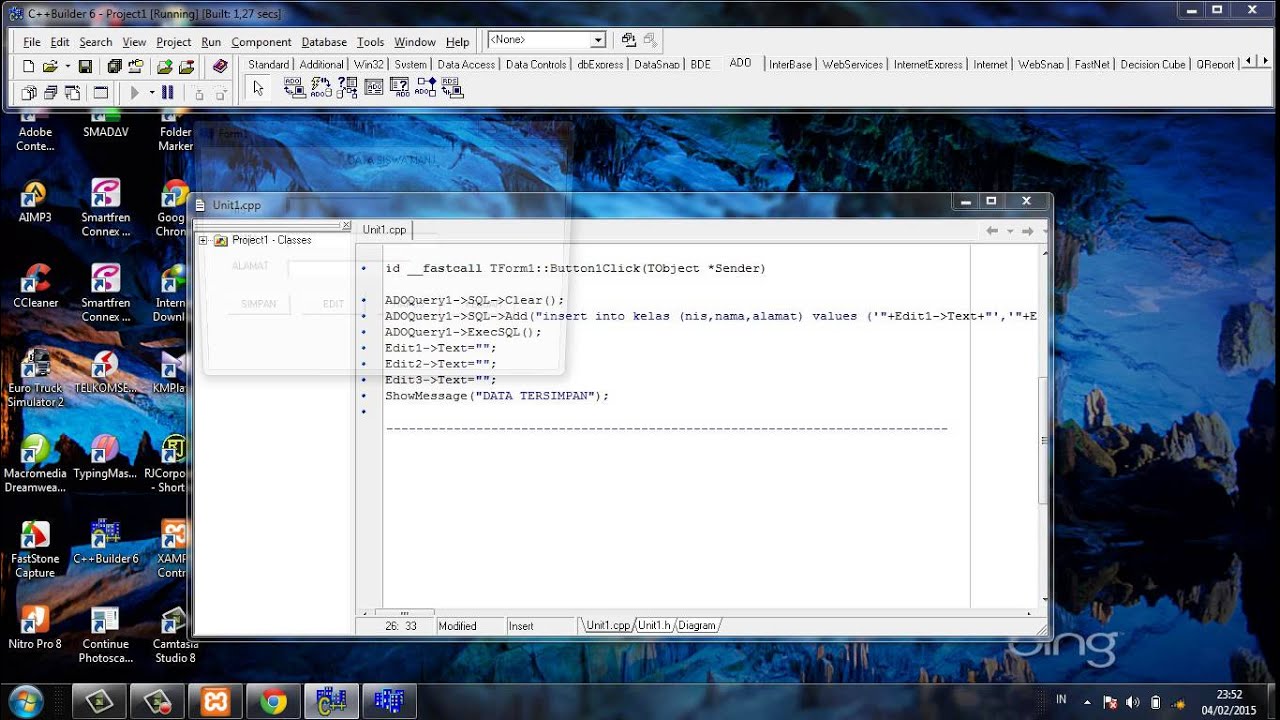
Task: Switch to the Diagram editor tab
Action: point(697,625)
